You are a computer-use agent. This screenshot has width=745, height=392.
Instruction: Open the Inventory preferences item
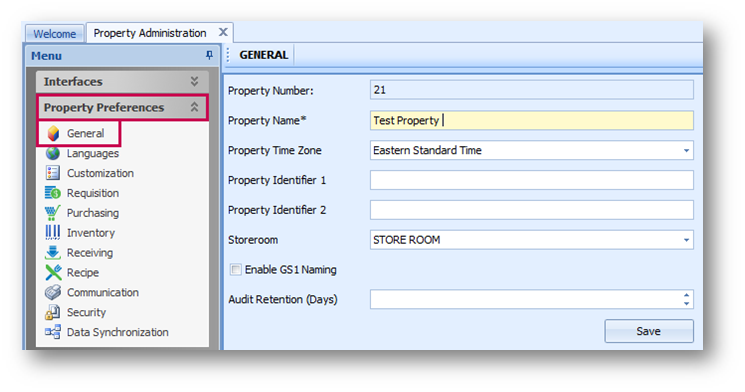point(91,233)
